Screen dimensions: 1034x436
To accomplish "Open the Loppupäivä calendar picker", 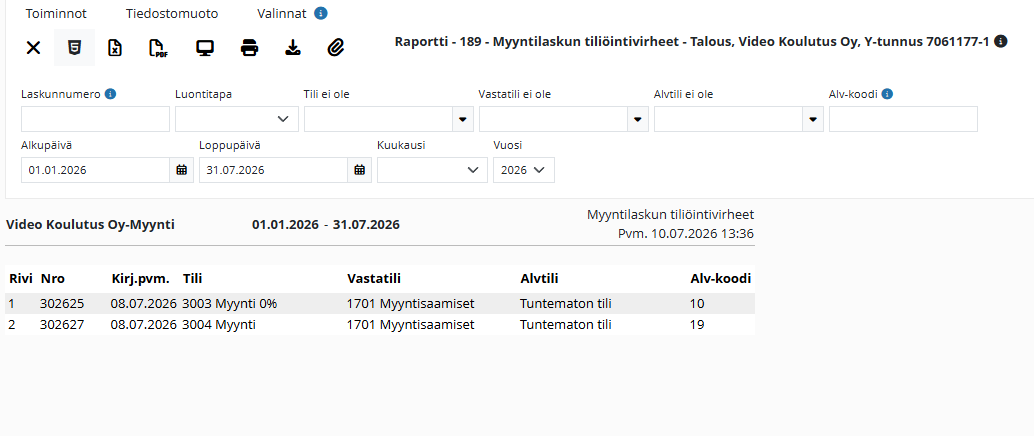I will coord(359,170).
